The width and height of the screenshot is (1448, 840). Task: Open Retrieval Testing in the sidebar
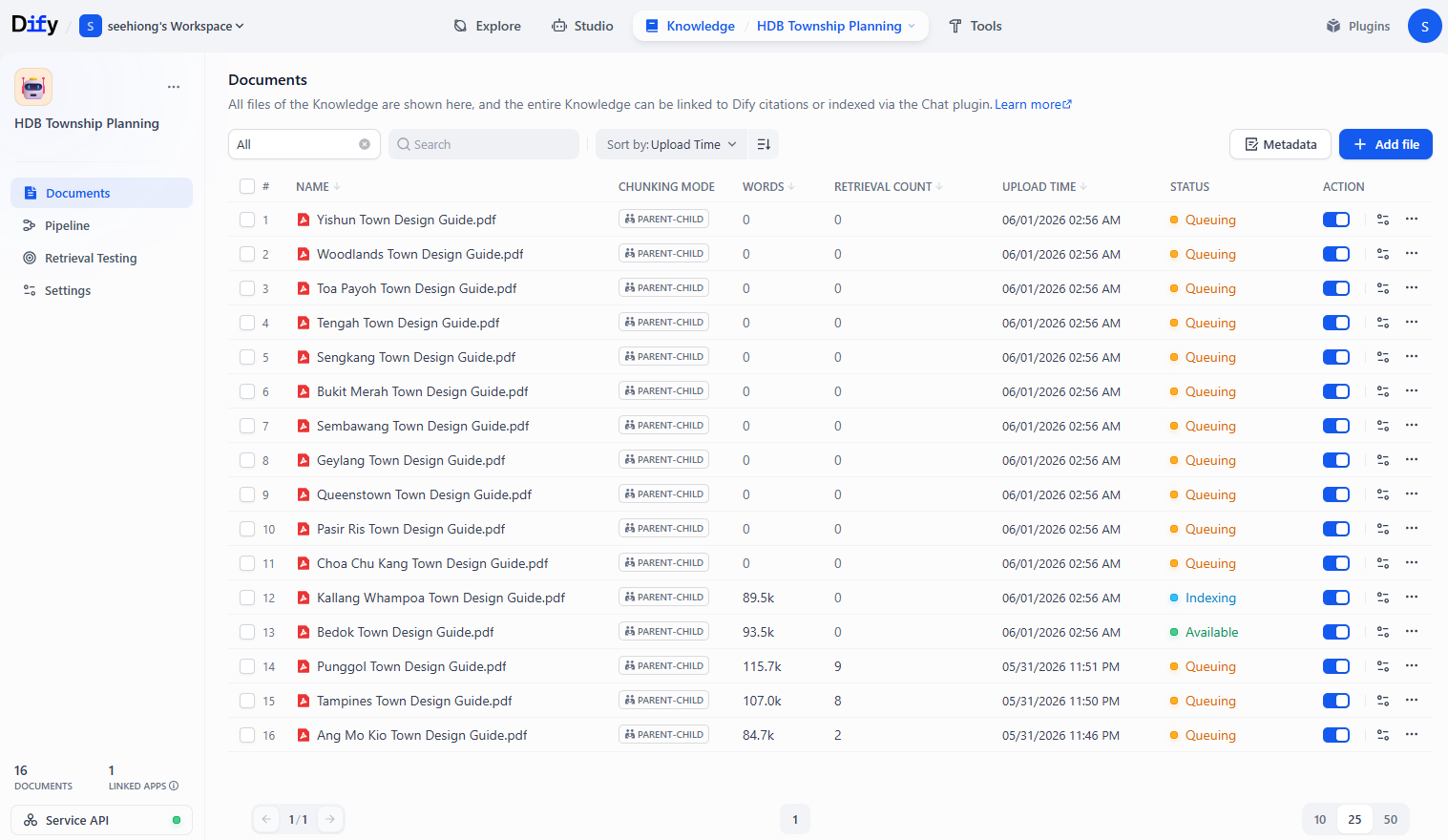pos(101,258)
